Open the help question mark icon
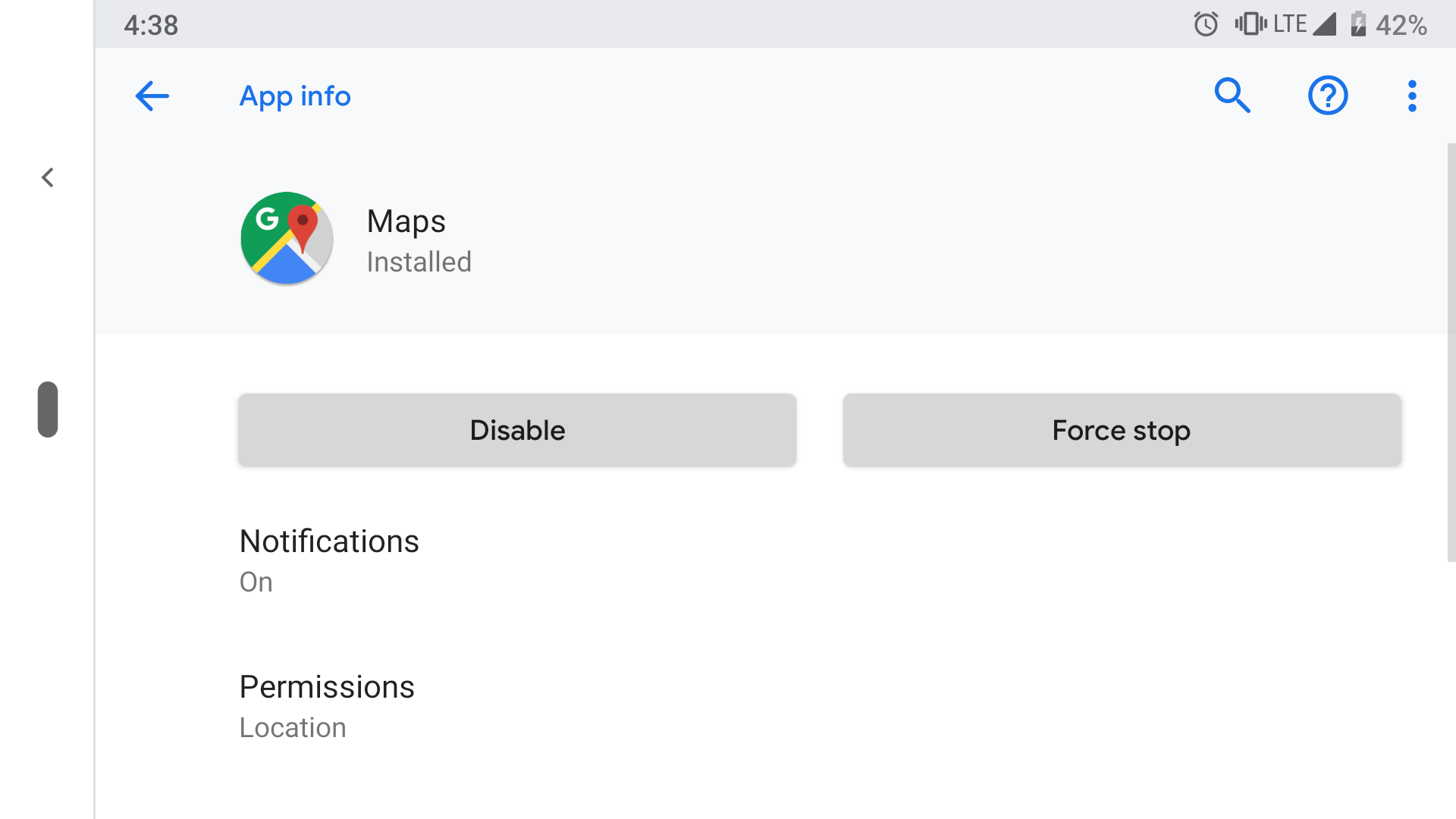Image resolution: width=1456 pixels, height=819 pixels. point(1328,96)
